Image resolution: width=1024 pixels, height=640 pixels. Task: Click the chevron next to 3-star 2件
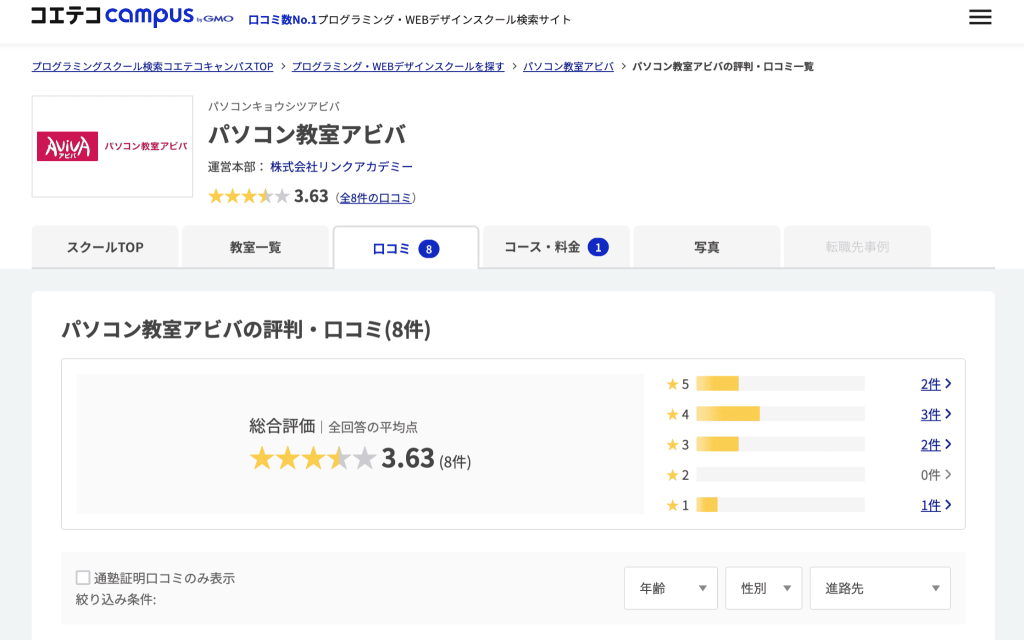click(948, 444)
